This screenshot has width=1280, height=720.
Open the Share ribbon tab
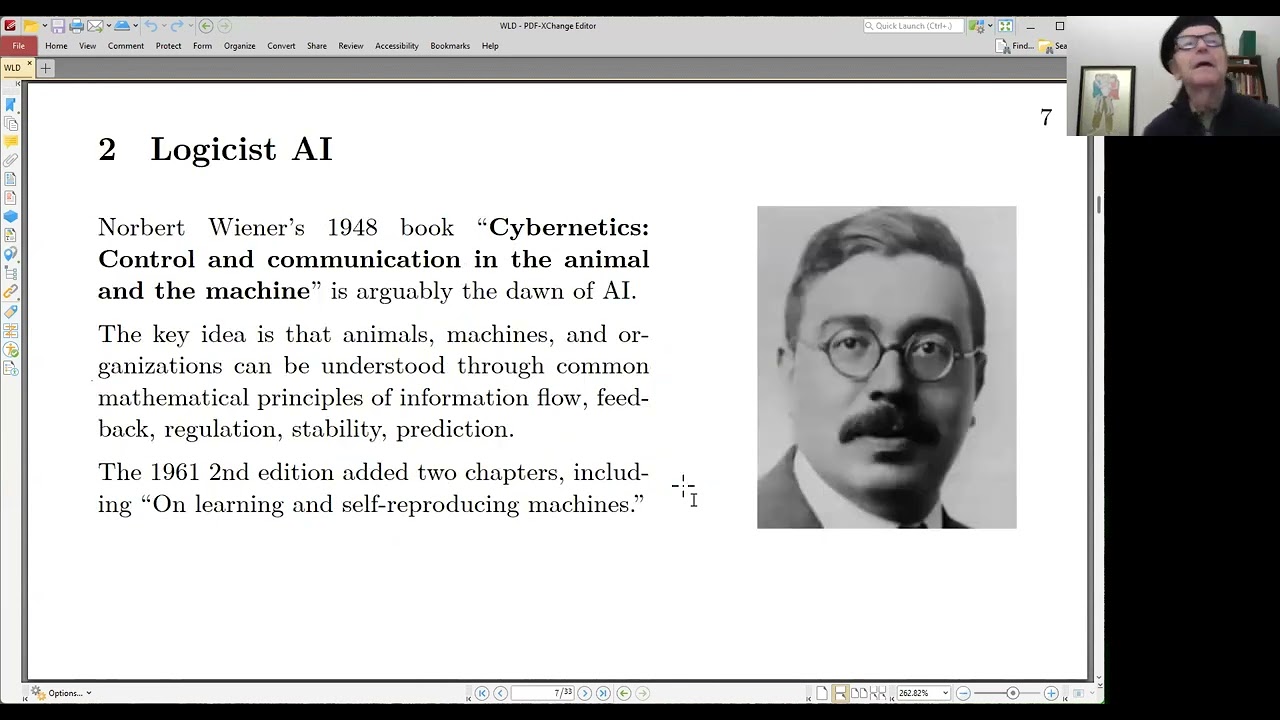(317, 46)
